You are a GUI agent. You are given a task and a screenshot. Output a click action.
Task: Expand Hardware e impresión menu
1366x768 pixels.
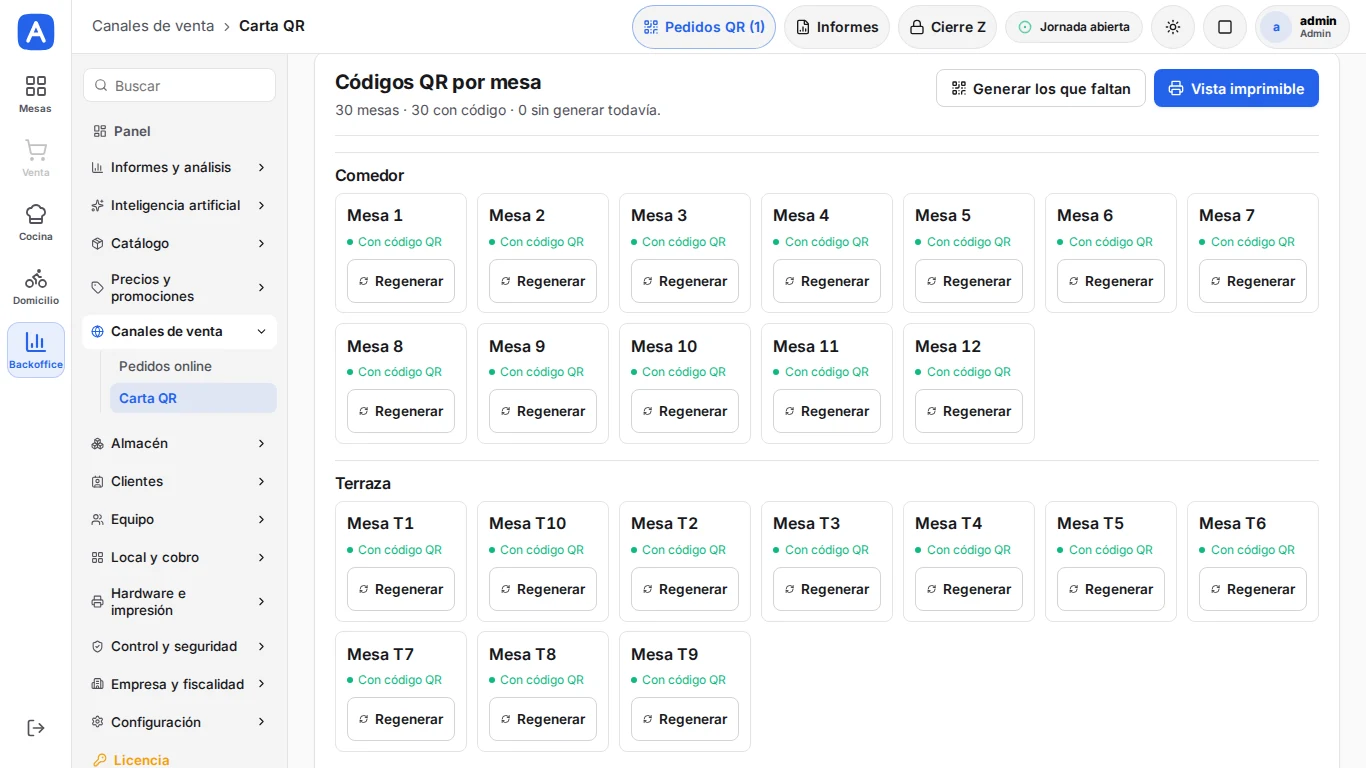[179, 601]
